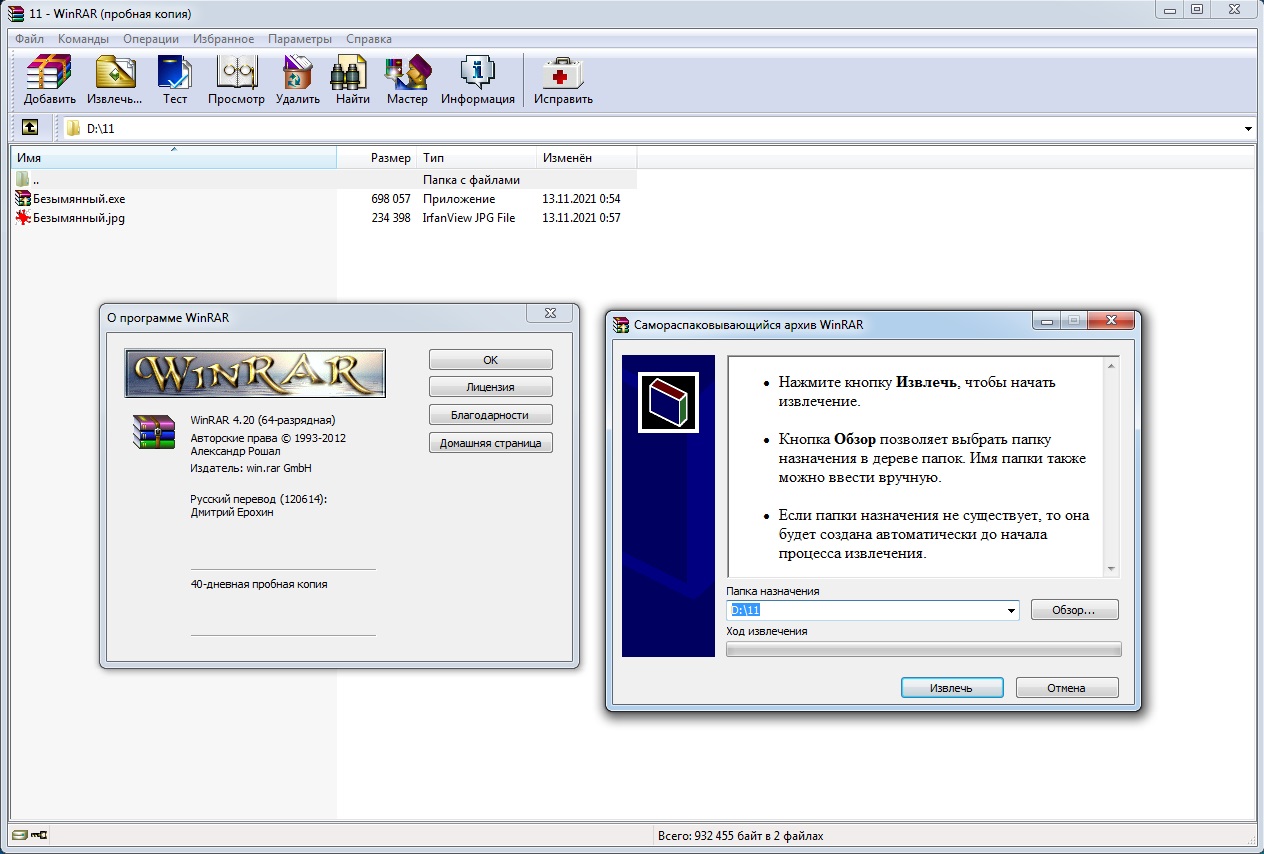Click the Извлечь button in SFX dialog
The height and width of the screenshot is (854, 1264).
point(951,688)
